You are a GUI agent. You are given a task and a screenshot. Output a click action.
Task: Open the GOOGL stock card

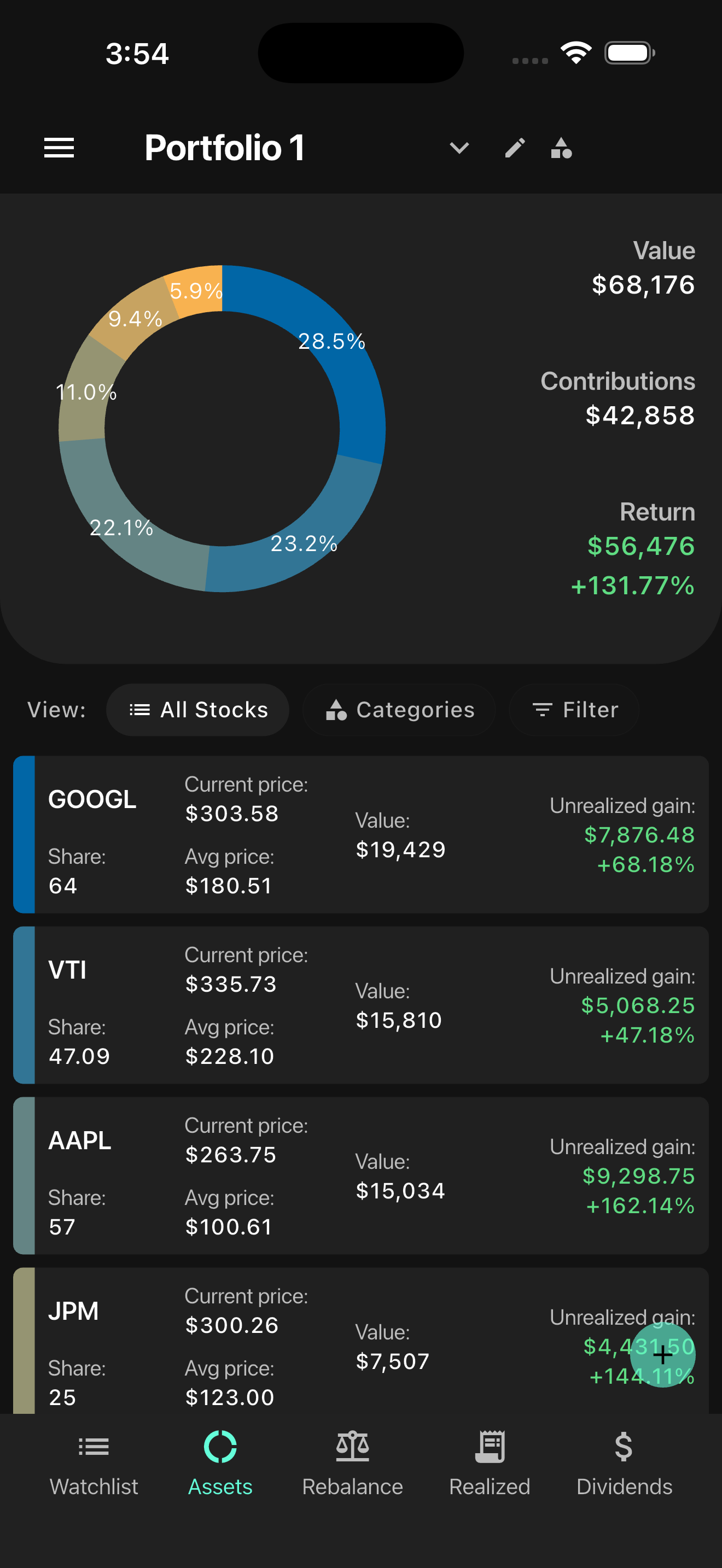[x=361, y=834]
